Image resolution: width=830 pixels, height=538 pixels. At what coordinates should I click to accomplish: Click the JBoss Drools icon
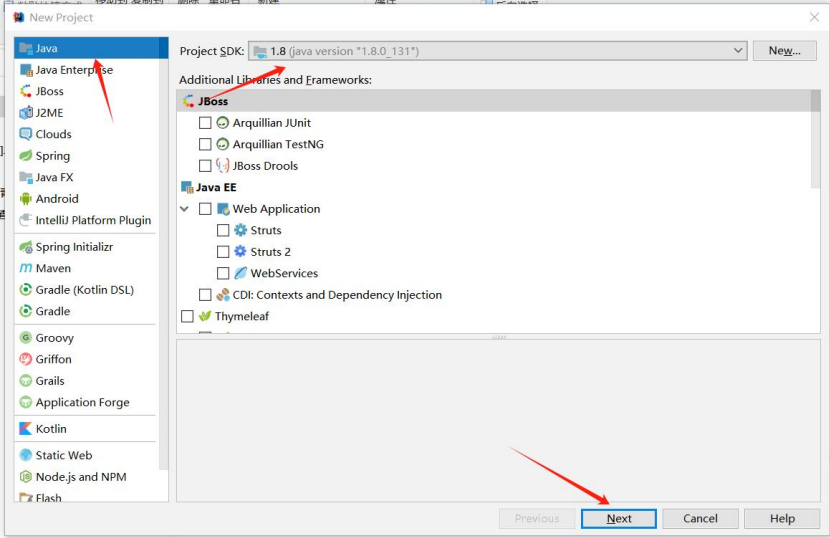coord(223,166)
